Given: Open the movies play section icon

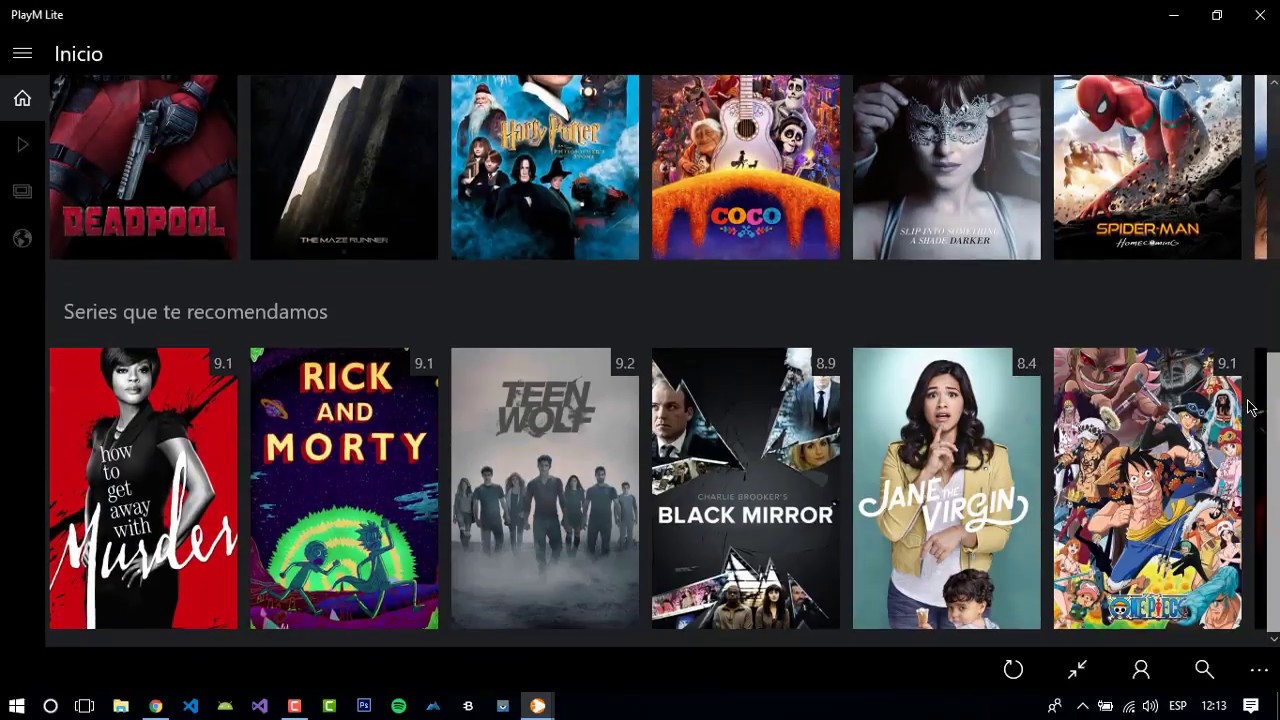Looking at the screenshot, I should 22,145.
